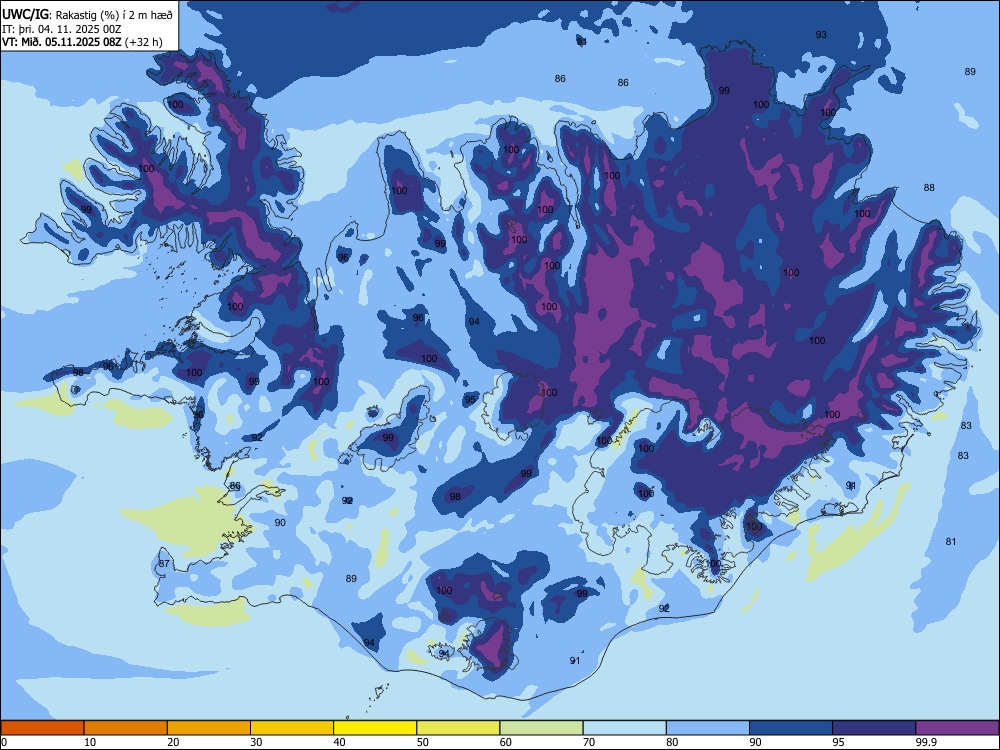This screenshot has height=750, width=1000.
Task: Click the indigo 95–99.9 legend swatch
Action: (x=874, y=728)
